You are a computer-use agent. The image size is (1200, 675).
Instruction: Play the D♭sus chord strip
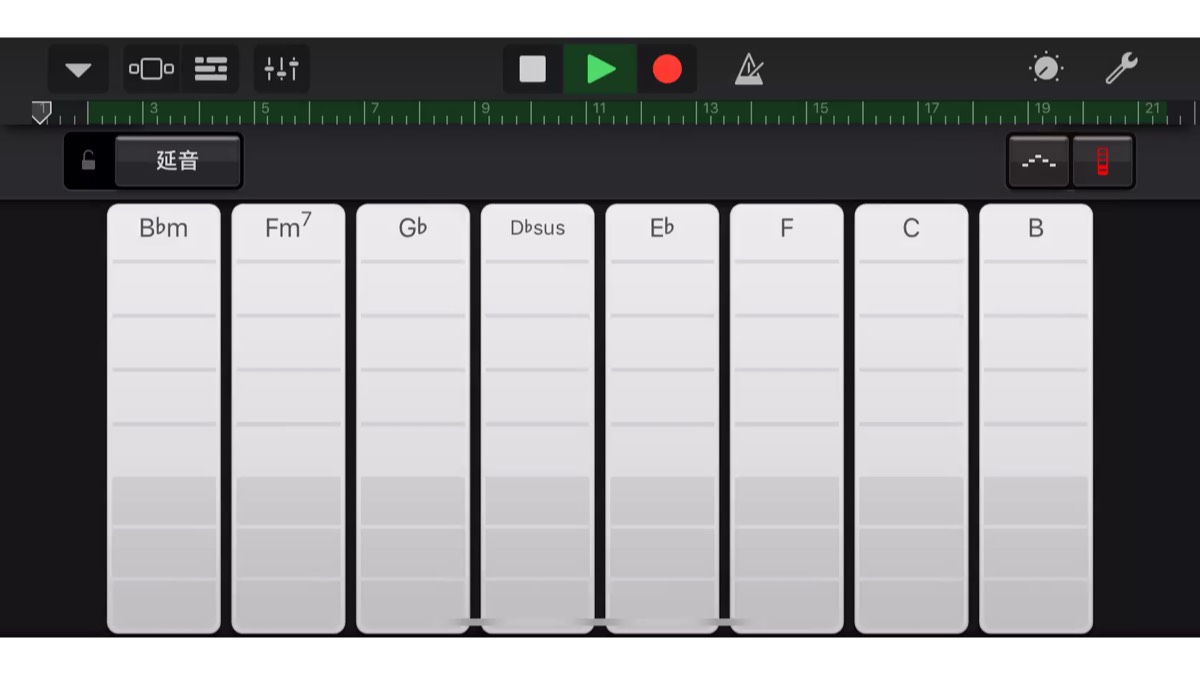pyautogui.click(x=537, y=418)
